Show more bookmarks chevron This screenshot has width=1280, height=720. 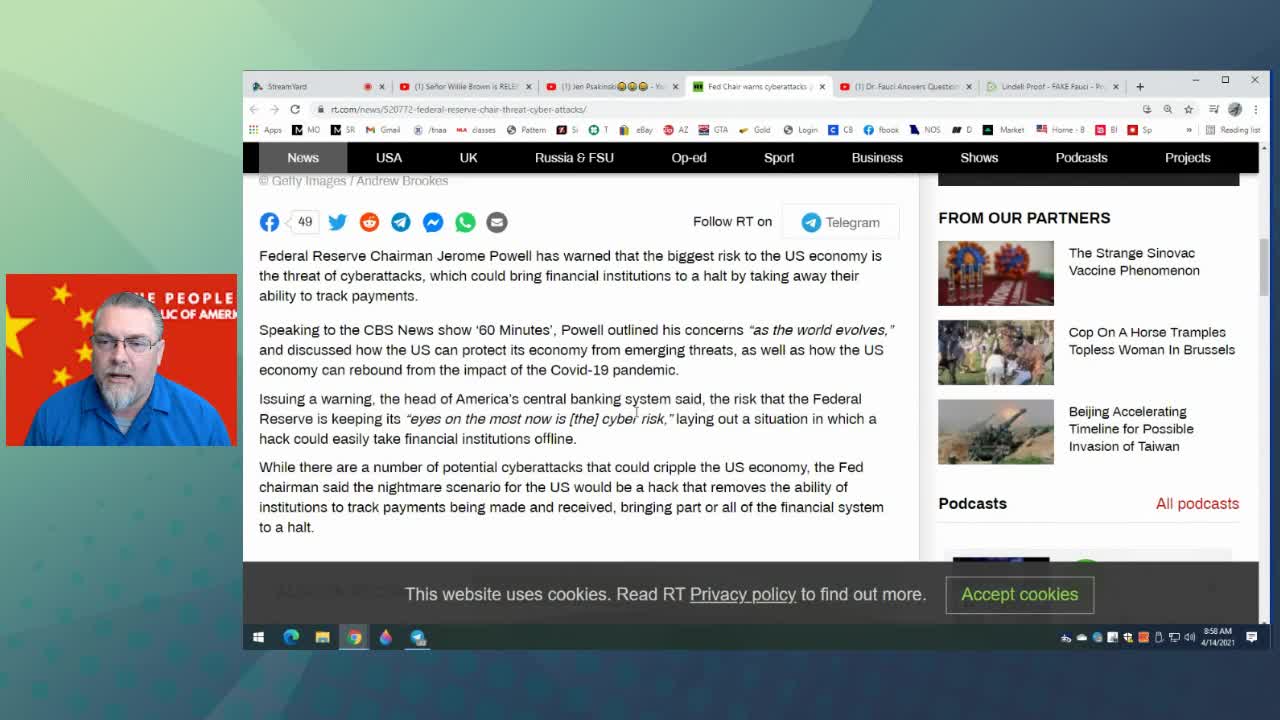point(1189,130)
